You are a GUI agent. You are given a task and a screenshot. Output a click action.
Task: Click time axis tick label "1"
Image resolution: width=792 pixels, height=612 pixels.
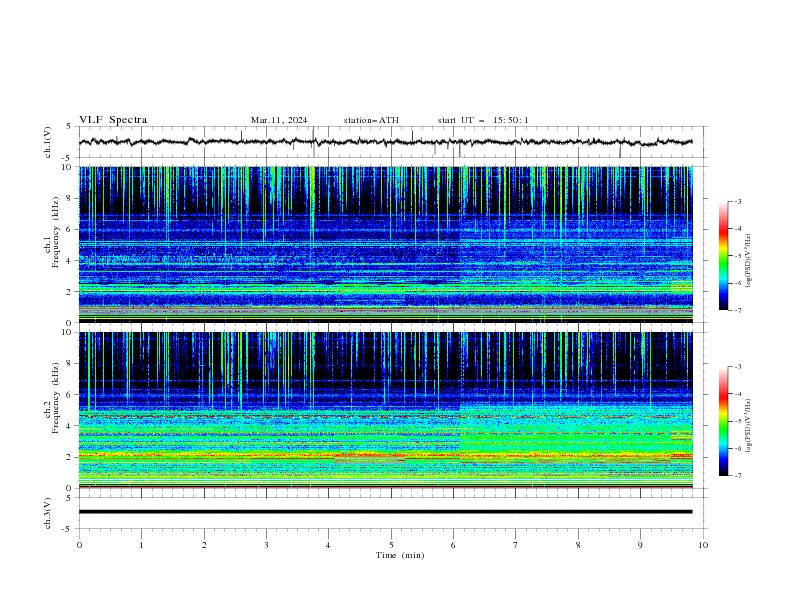pyautogui.click(x=141, y=545)
